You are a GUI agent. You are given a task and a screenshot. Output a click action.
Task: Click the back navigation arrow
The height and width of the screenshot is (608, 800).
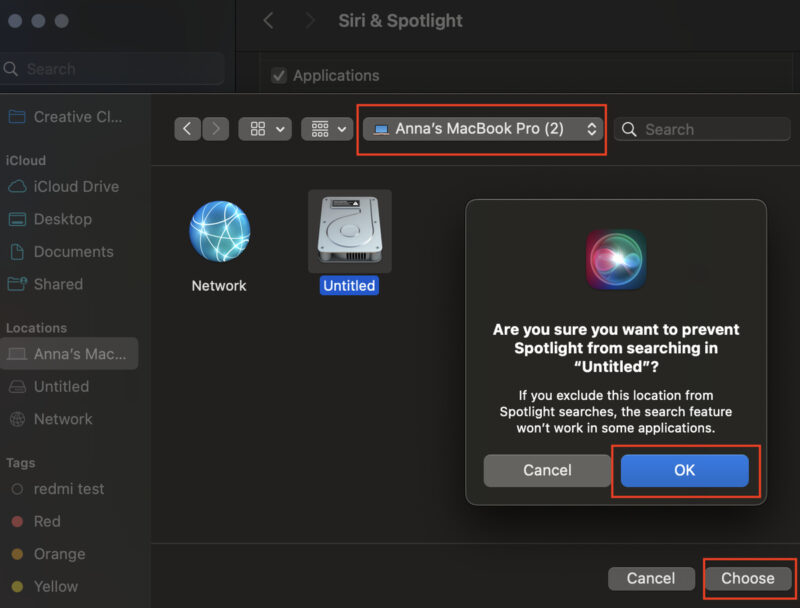coord(188,129)
